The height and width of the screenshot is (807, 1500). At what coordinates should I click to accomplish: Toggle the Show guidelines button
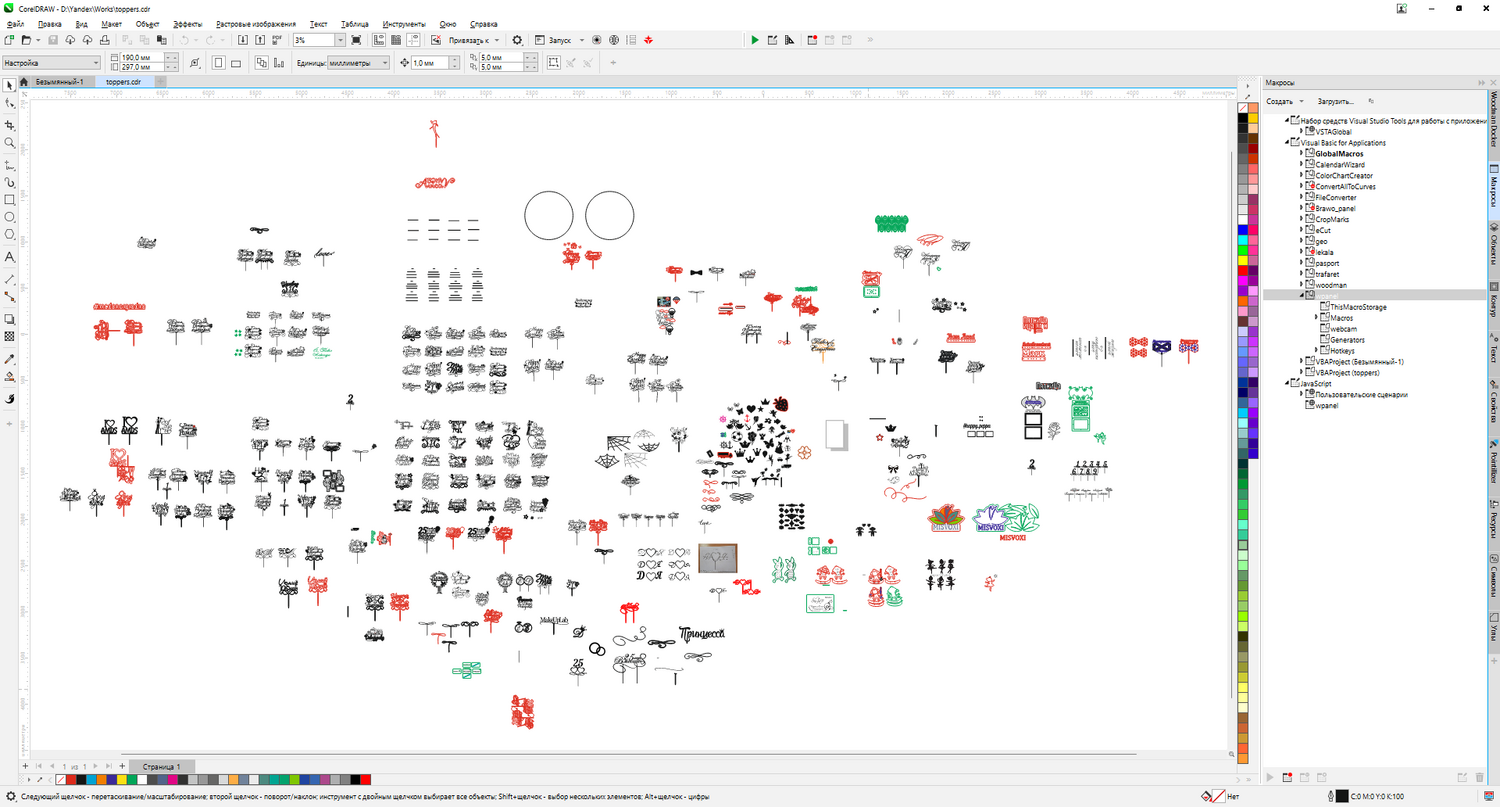coord(413,40)
